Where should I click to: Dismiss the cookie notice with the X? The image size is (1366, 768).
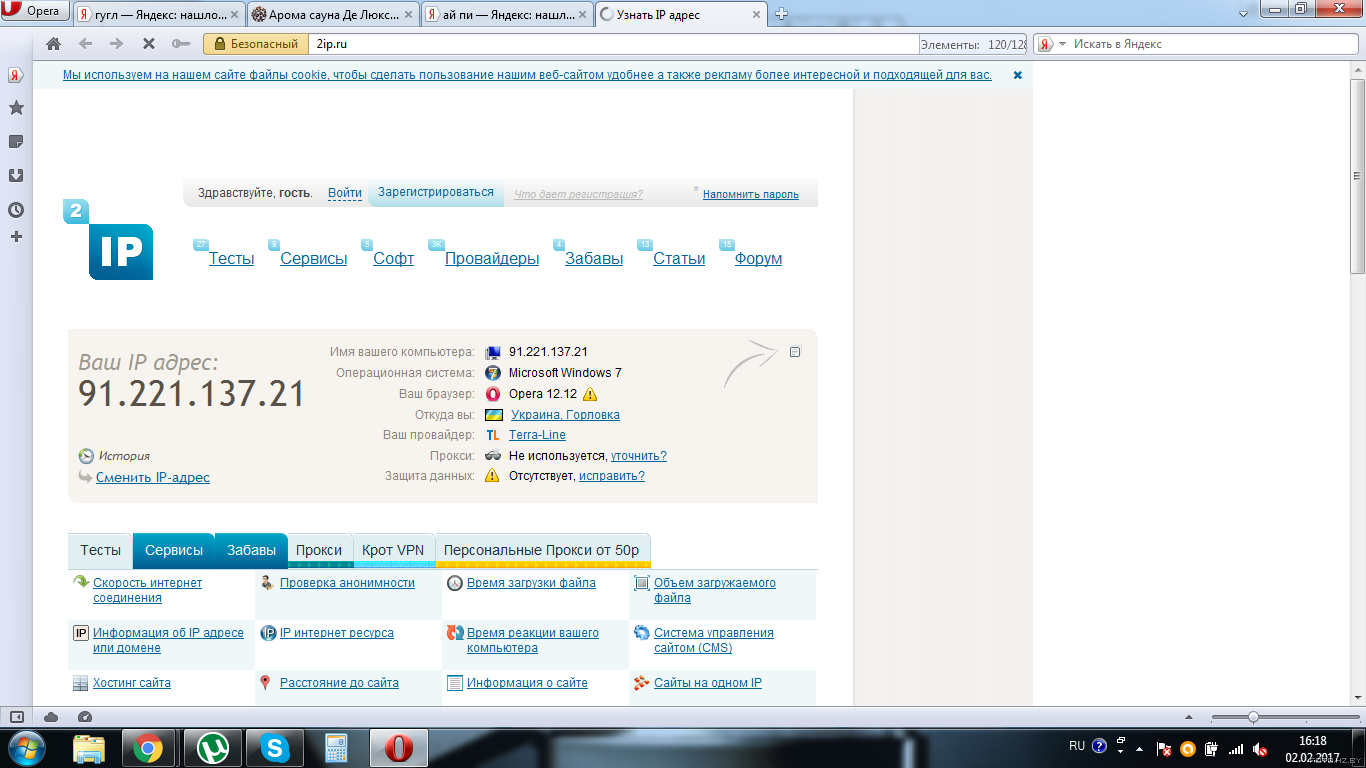click(x=1018, y=75)
